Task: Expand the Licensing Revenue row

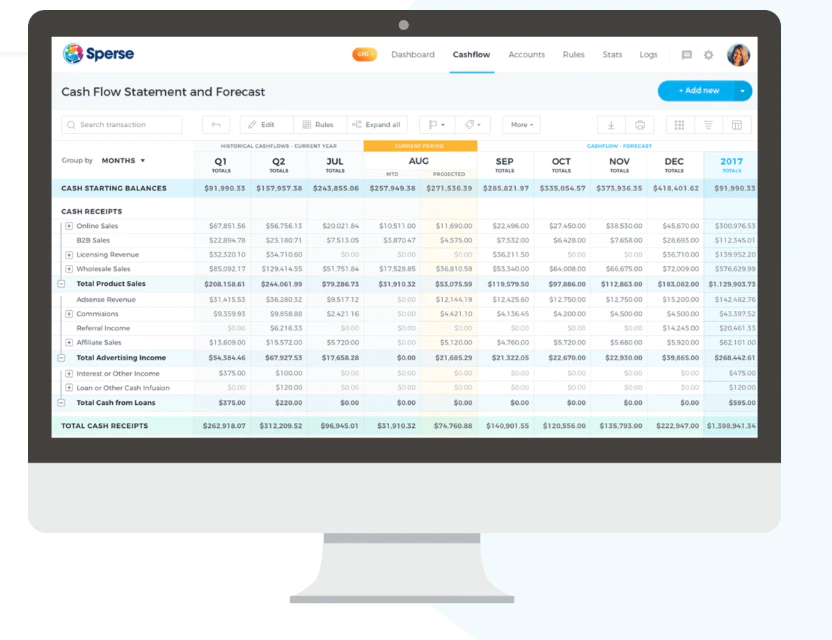Action: pyautogui.click(x=69, y=255)
